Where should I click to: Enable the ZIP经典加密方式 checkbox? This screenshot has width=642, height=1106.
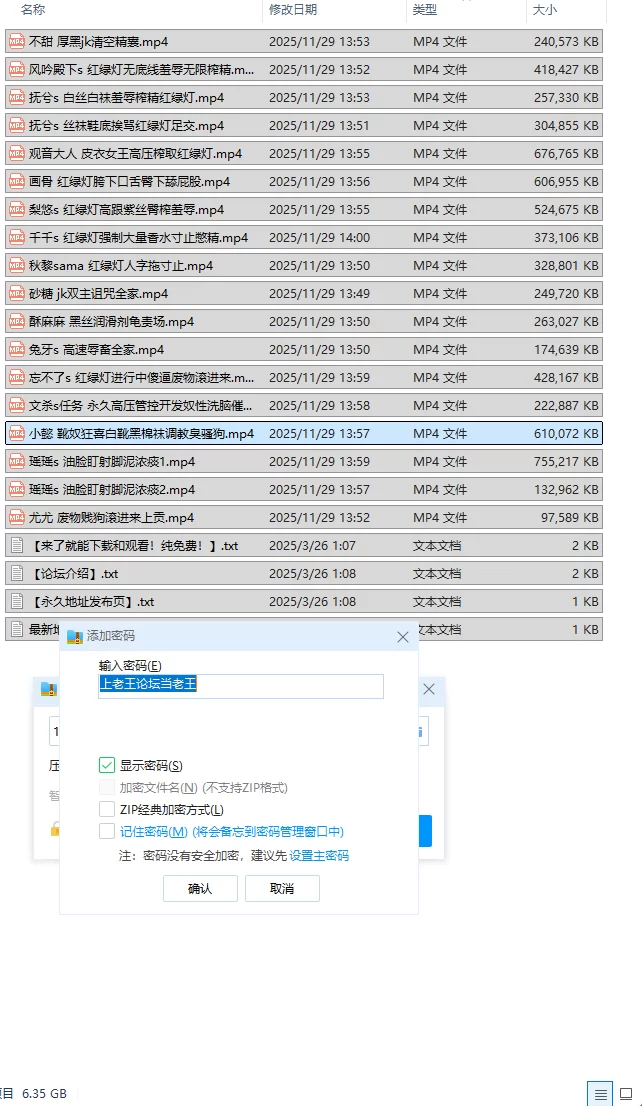(107, 809)
